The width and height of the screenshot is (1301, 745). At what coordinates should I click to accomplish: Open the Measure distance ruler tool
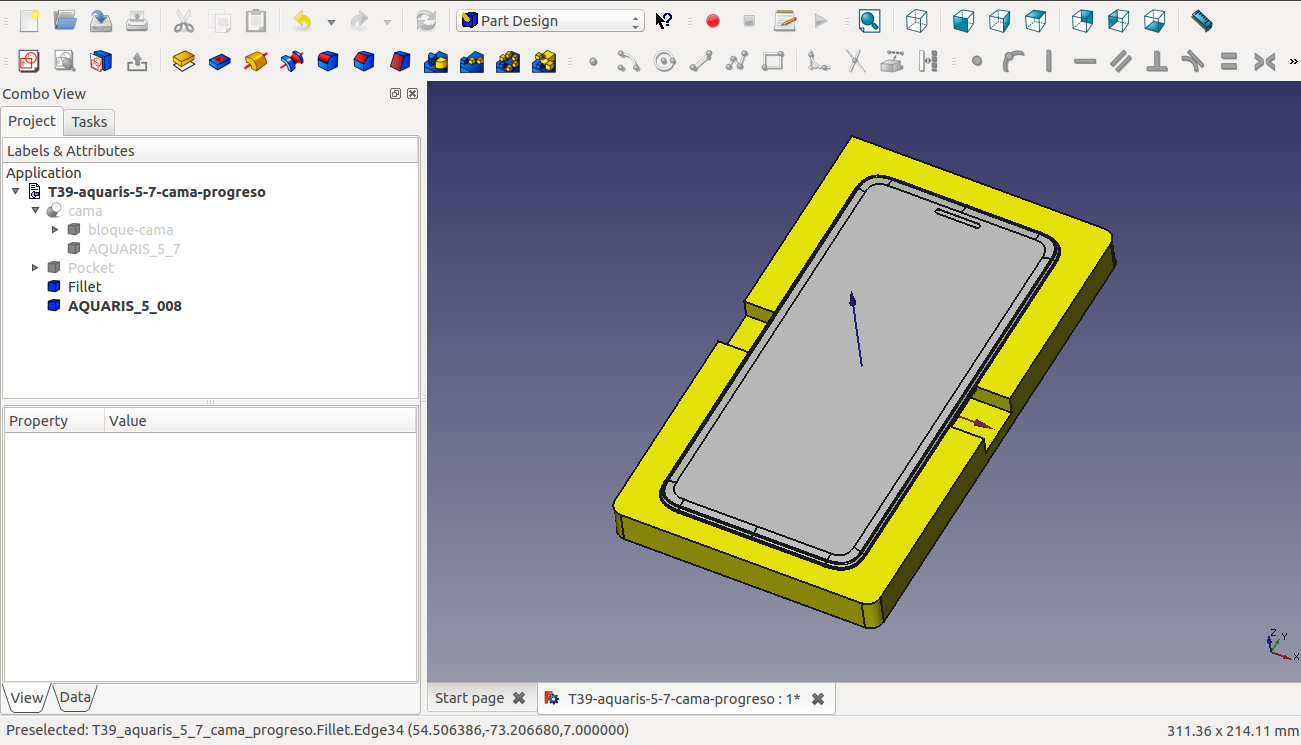[x=1201, y=21]
